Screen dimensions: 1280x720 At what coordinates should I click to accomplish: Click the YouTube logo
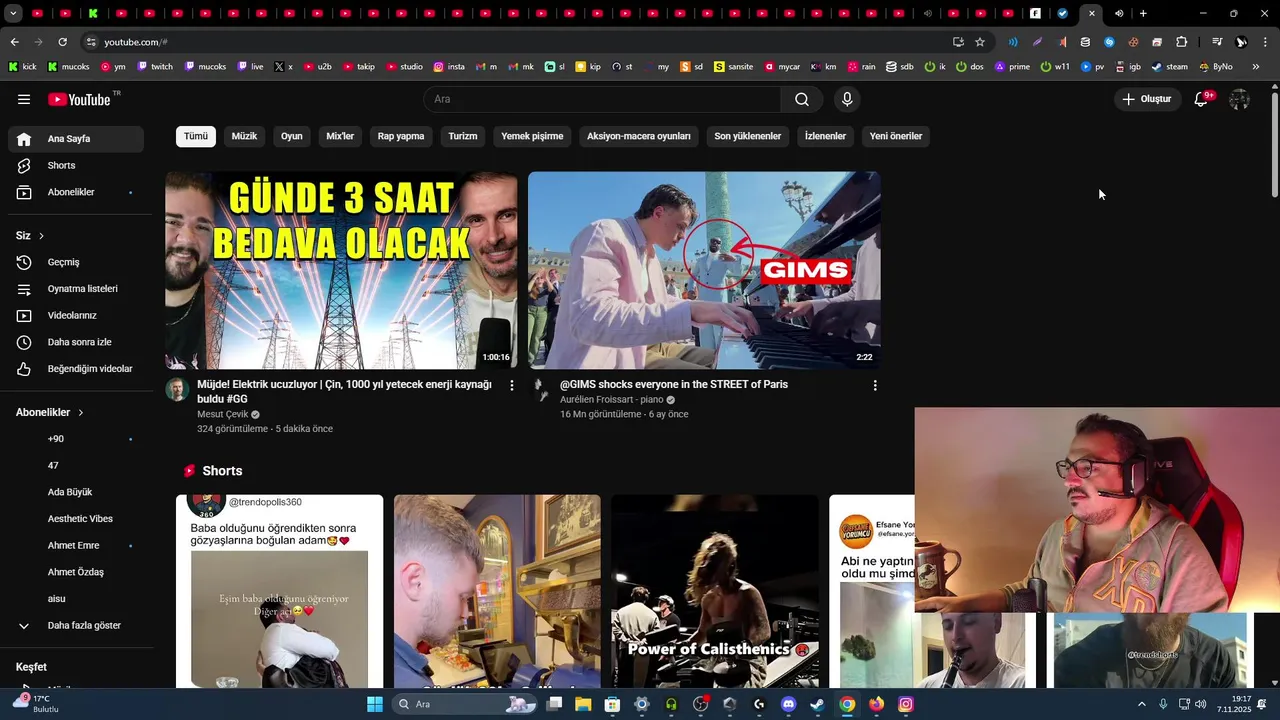click(79, 99)
